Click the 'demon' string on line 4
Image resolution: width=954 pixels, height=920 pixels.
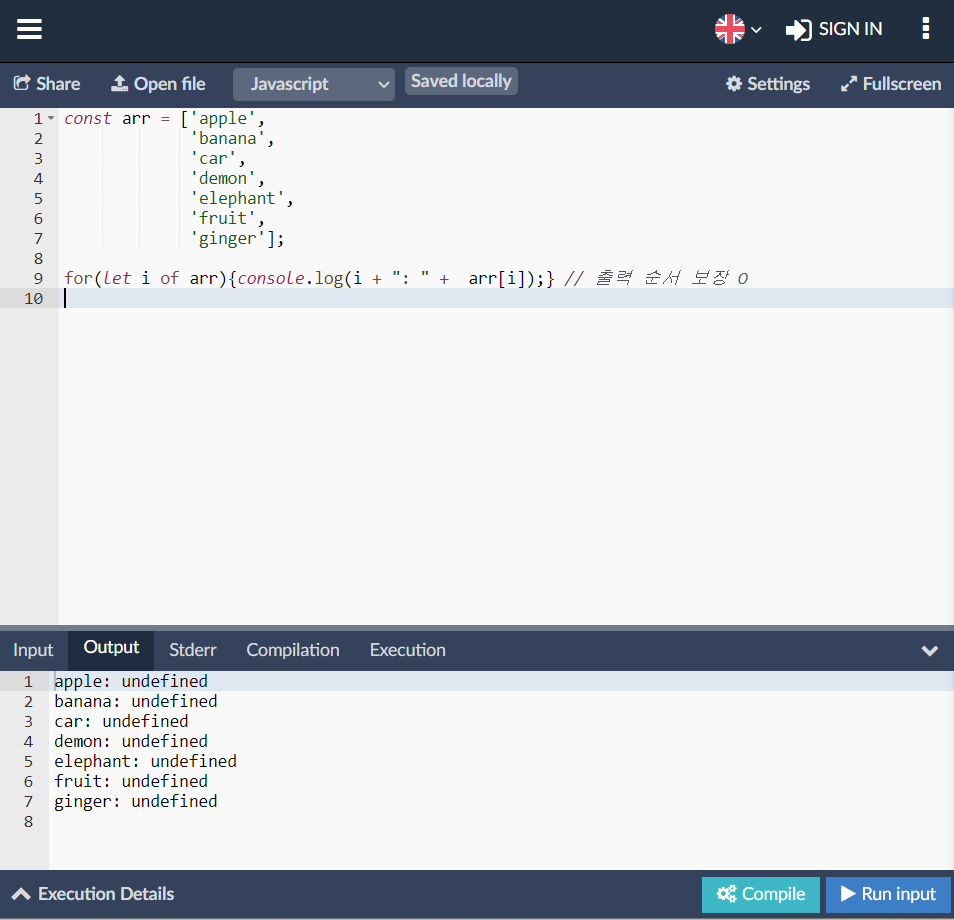click(x=223, y=178)
